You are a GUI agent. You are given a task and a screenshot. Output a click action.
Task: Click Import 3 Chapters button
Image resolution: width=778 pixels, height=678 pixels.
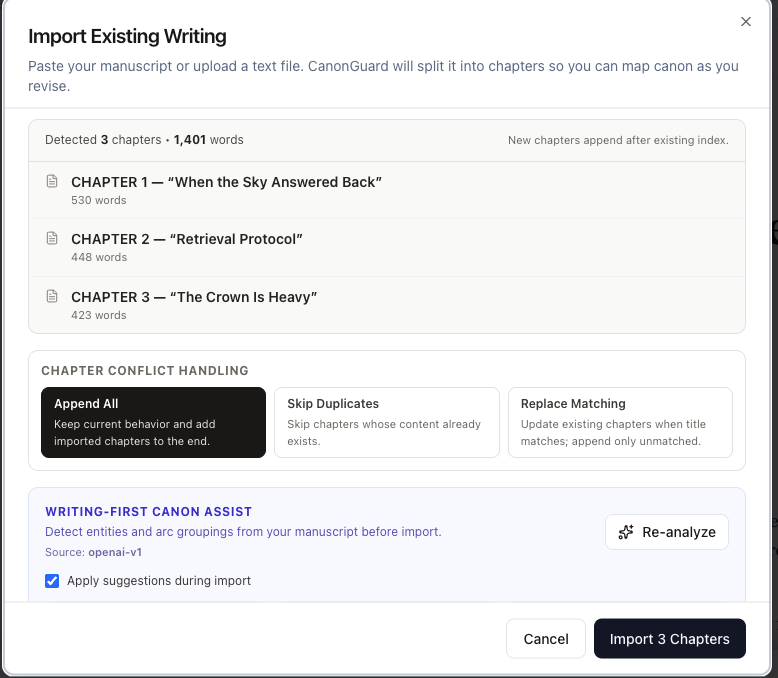669,639
